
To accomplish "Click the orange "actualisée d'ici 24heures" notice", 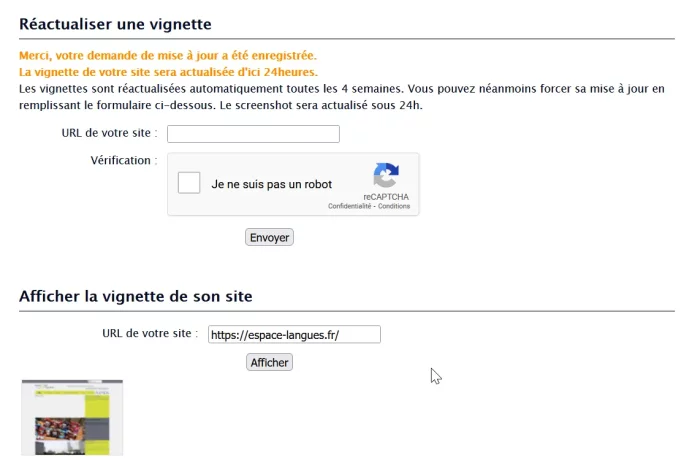I will 167,72.
